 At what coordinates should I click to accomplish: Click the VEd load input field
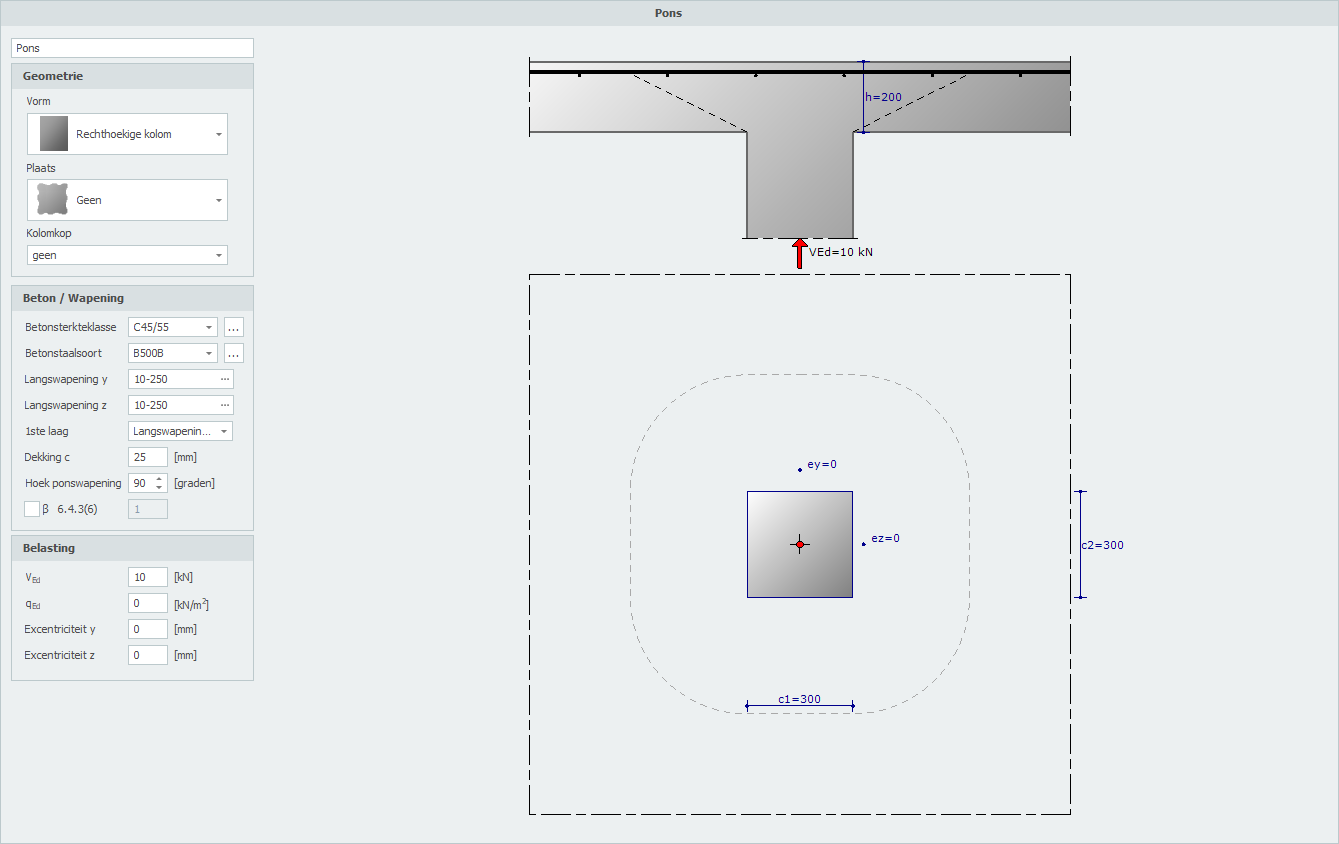(148, 577)
